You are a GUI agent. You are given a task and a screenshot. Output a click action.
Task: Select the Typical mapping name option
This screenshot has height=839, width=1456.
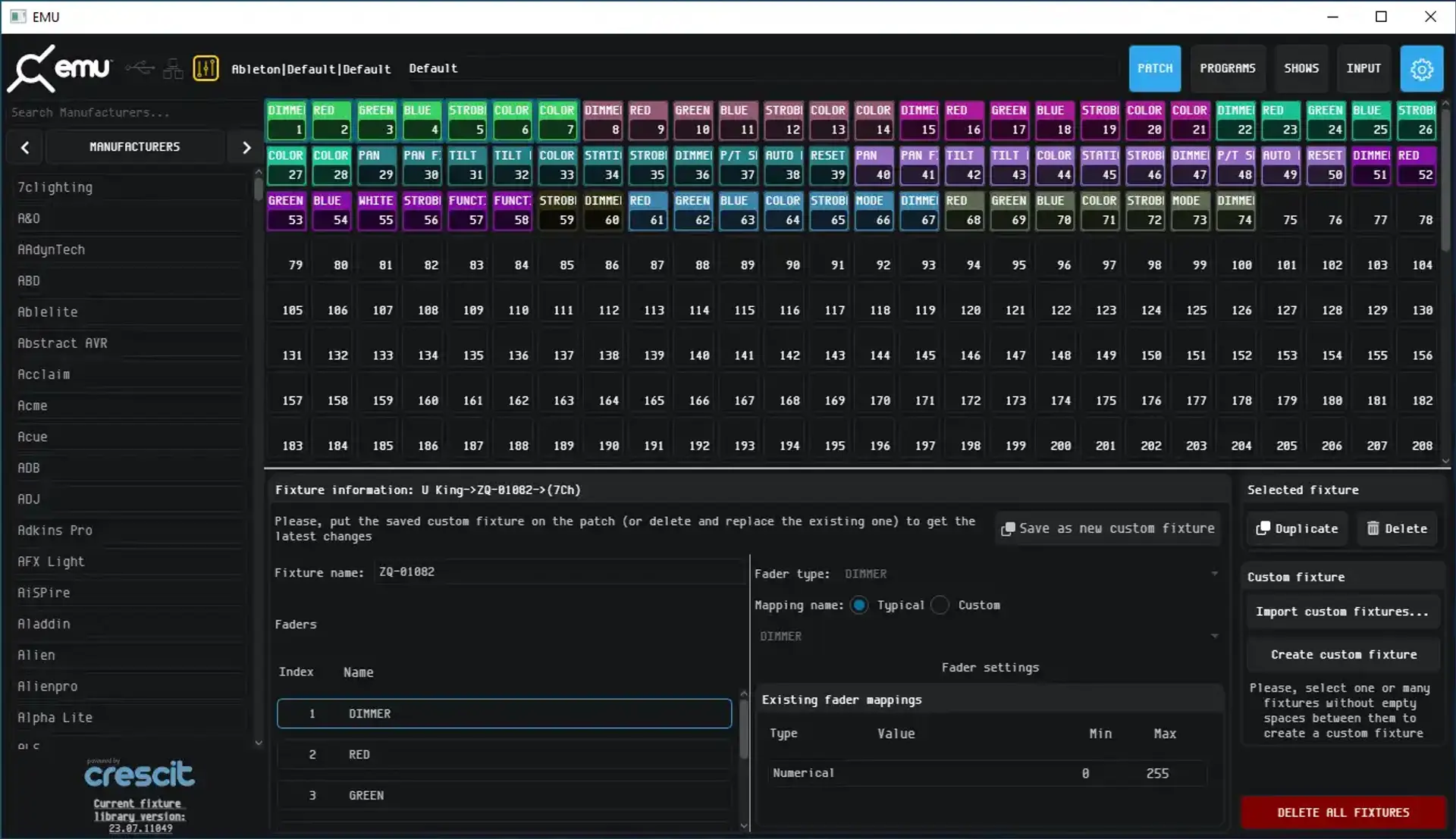(859, 605)
